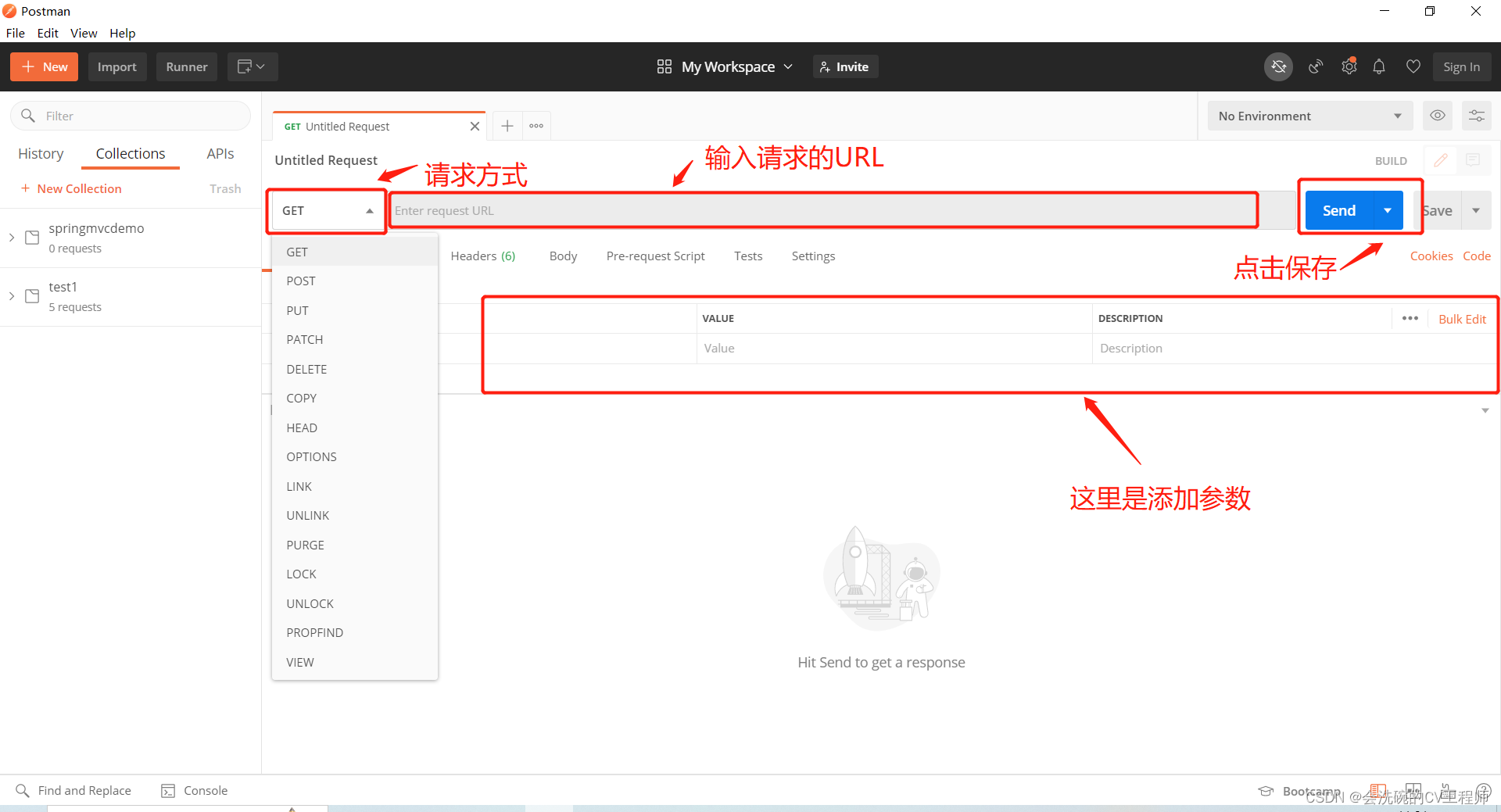Switch to the Collections tab
1501x812 pixels.
[x=131, y=154]
